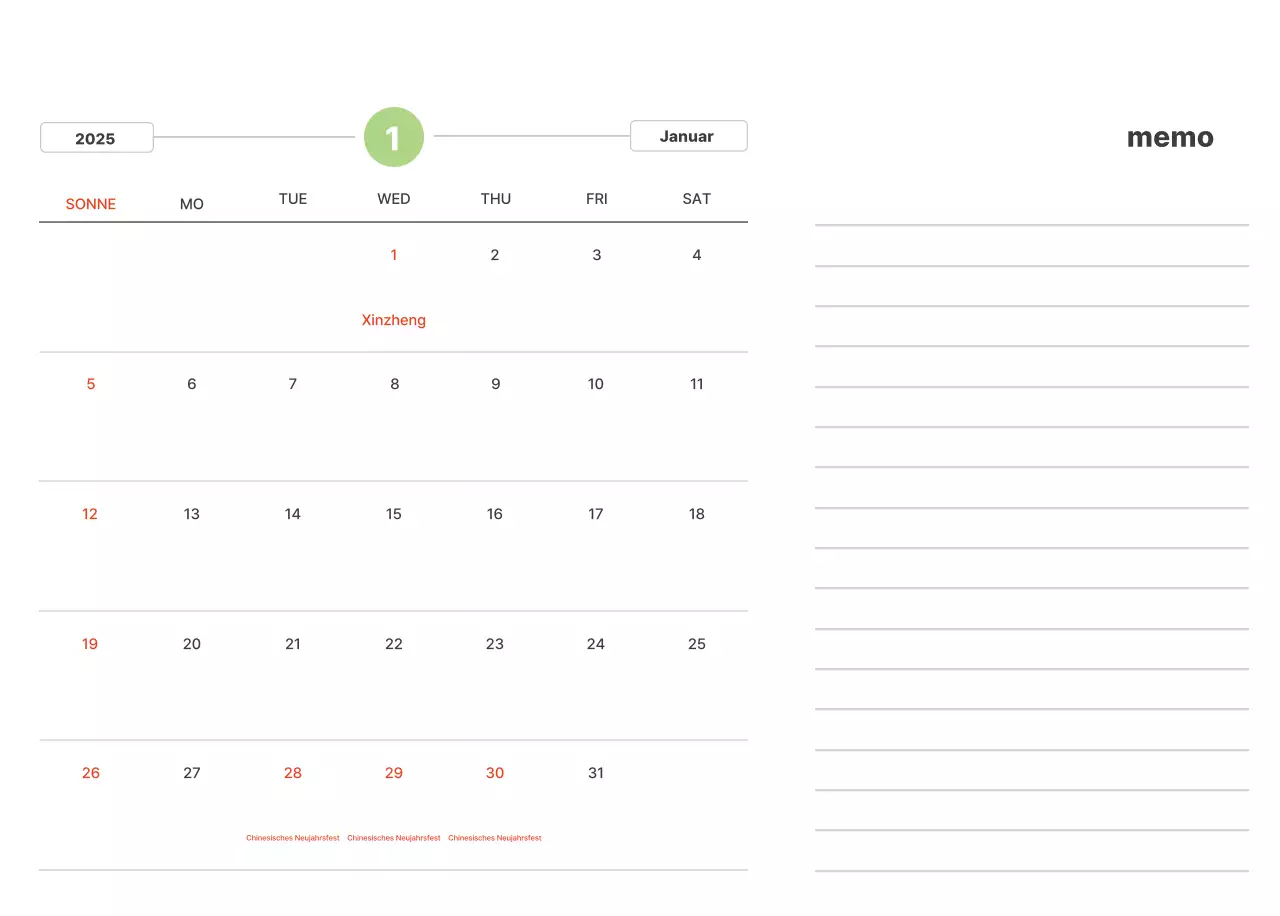The width and height of the screenshot is (1280, 916).
Task: Click the SAT column header
Action: (697, 199)
